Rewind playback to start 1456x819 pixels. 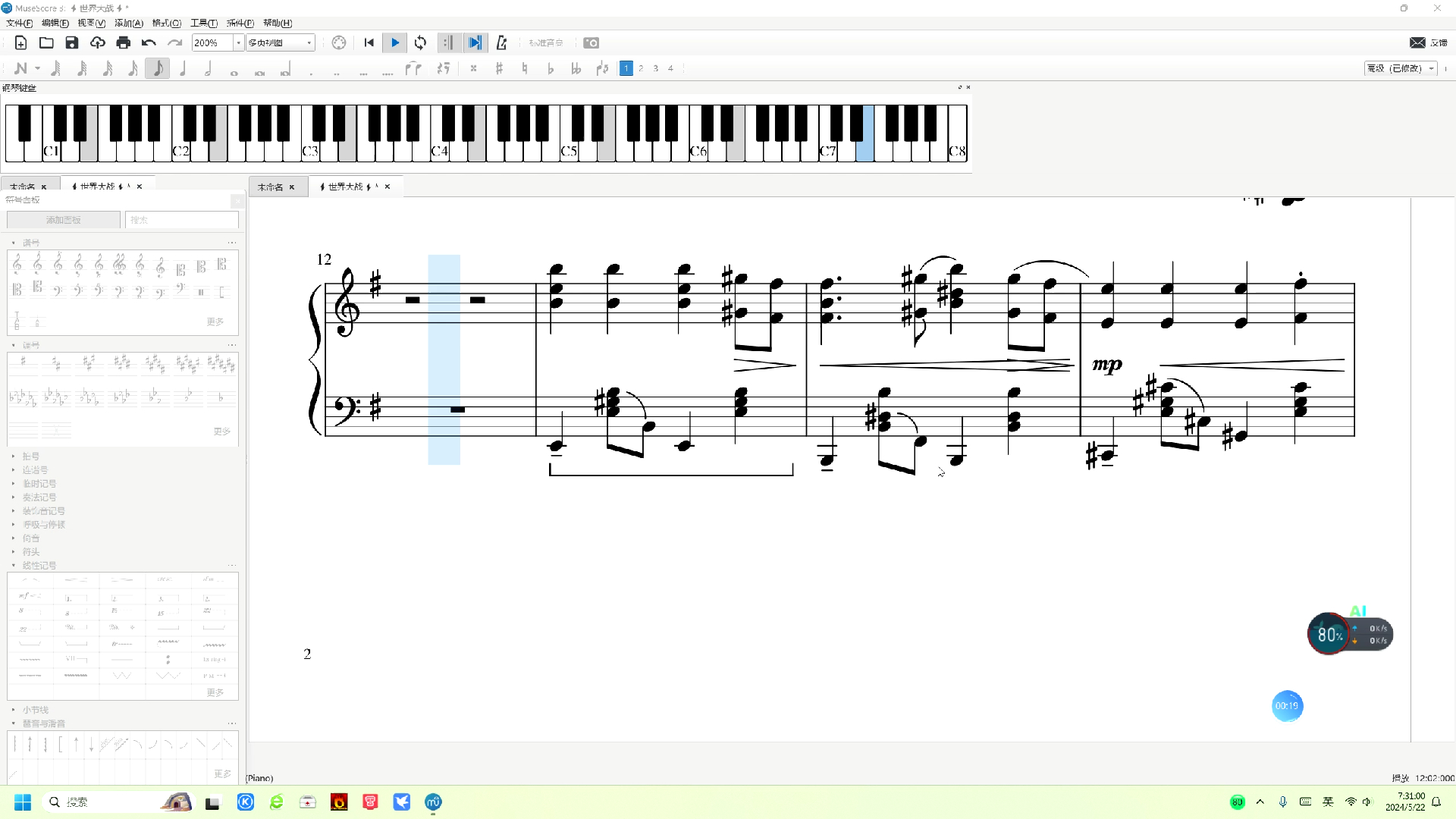click(x=369, y=43)
